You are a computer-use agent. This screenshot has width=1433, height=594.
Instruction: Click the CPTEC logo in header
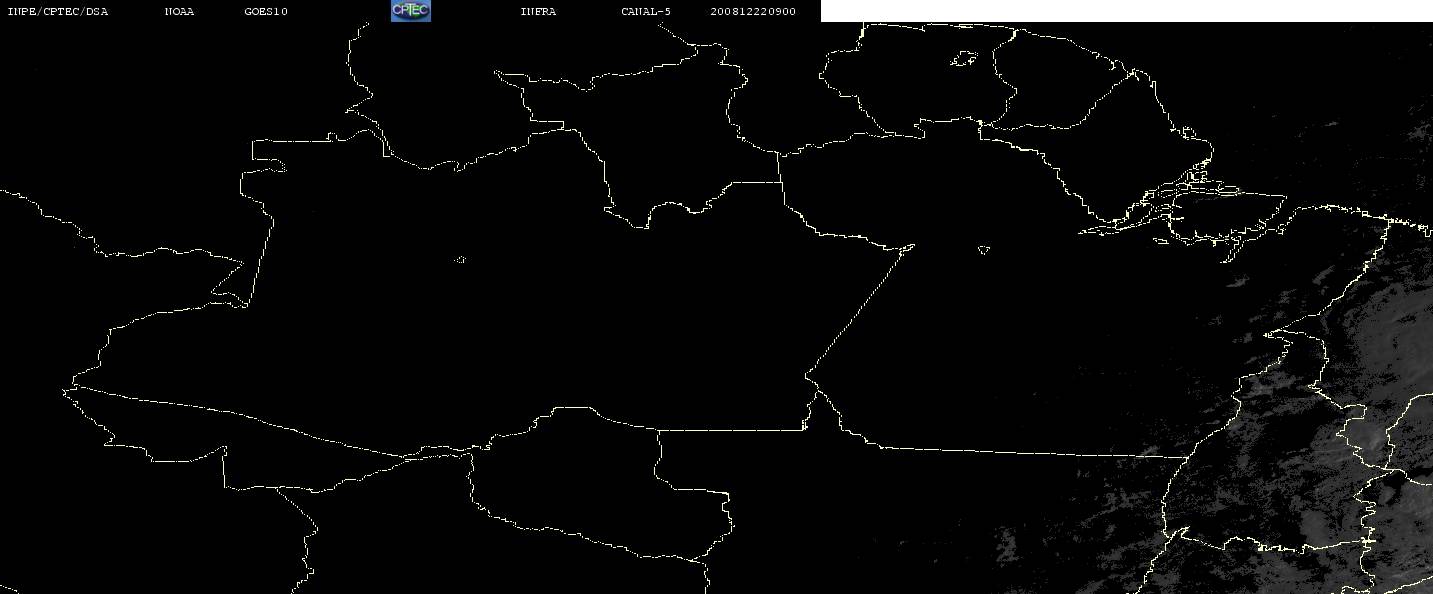point(410,11)
